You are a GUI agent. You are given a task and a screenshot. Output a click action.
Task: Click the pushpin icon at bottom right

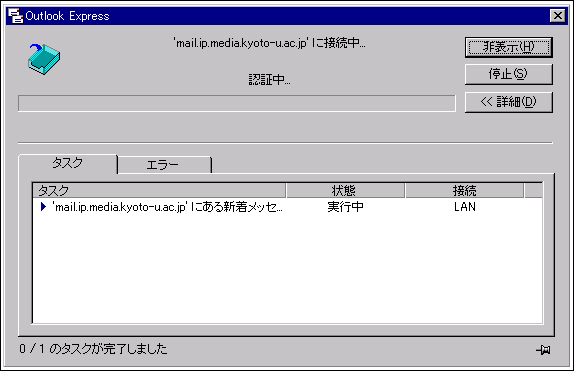(543, 350)
